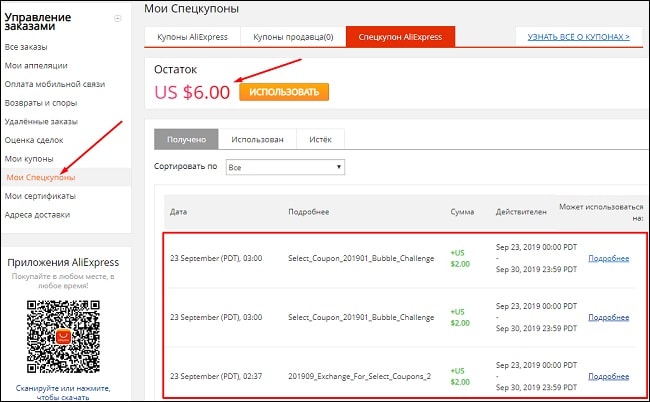This screenshot has height=402, width=650.
Task: Select the 201909_Exchange_For_Select_Coupons_2 text
Action: click(x=359, y=376)
